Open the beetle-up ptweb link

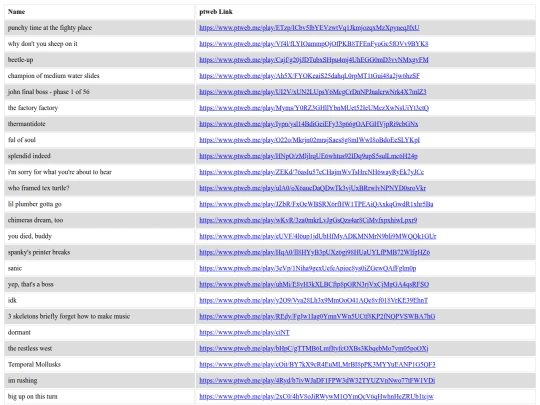314,60
